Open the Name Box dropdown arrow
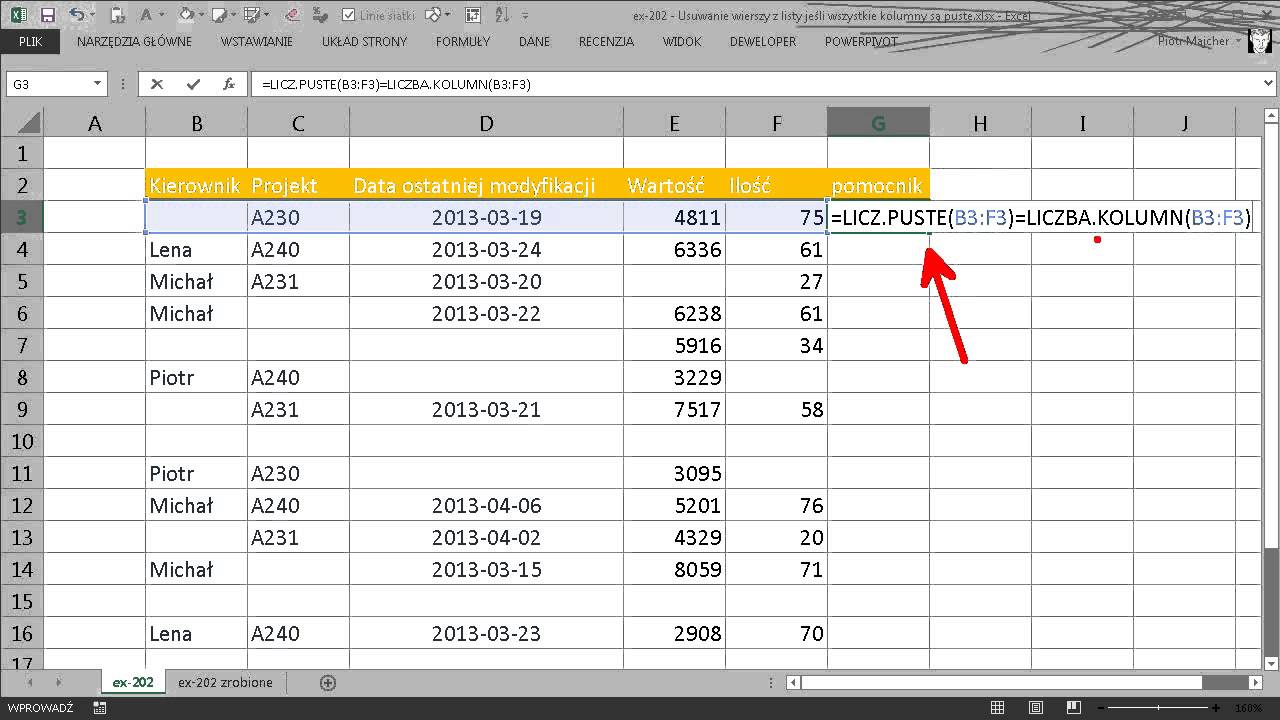 (98, 85)
